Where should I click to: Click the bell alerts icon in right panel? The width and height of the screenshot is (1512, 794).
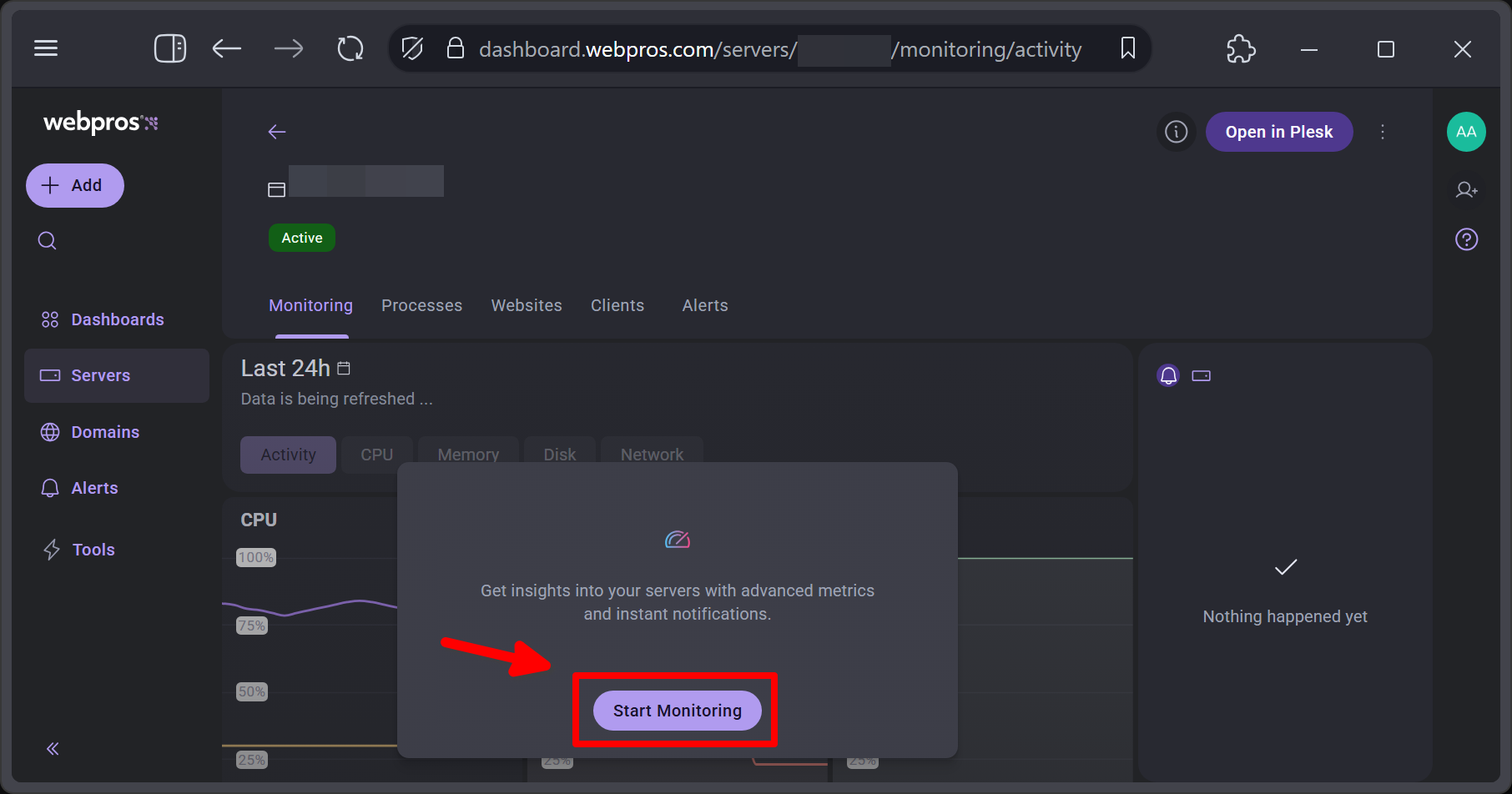click(x=1168, y=375)
